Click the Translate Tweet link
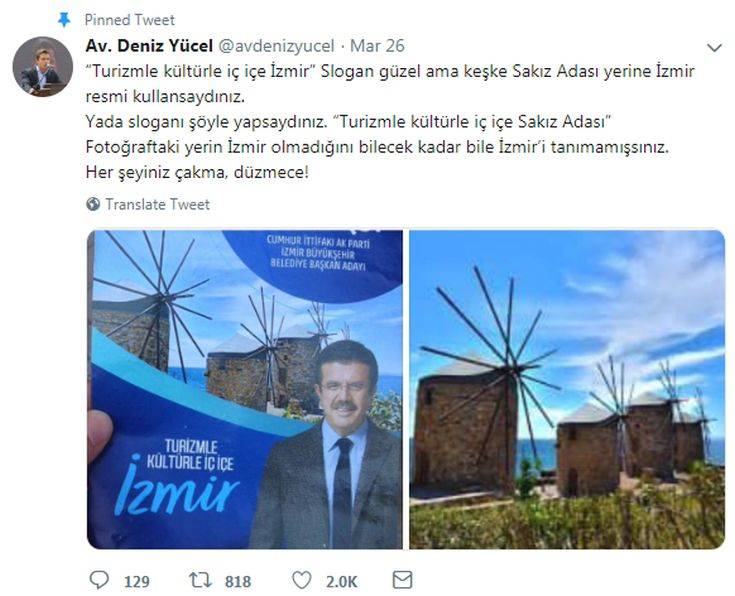 tap(157, 204)
